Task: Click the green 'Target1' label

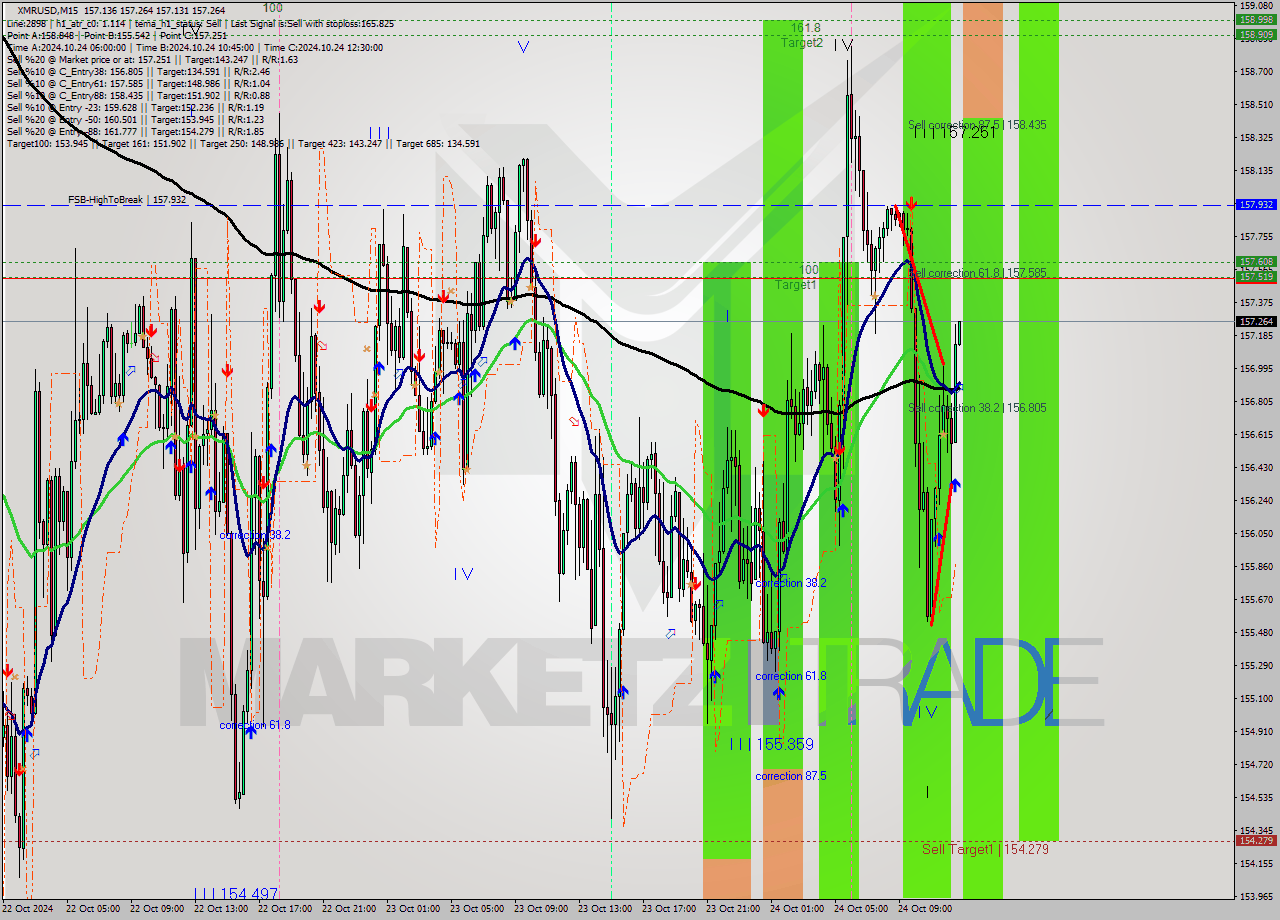Action: (x=796, y=285)
